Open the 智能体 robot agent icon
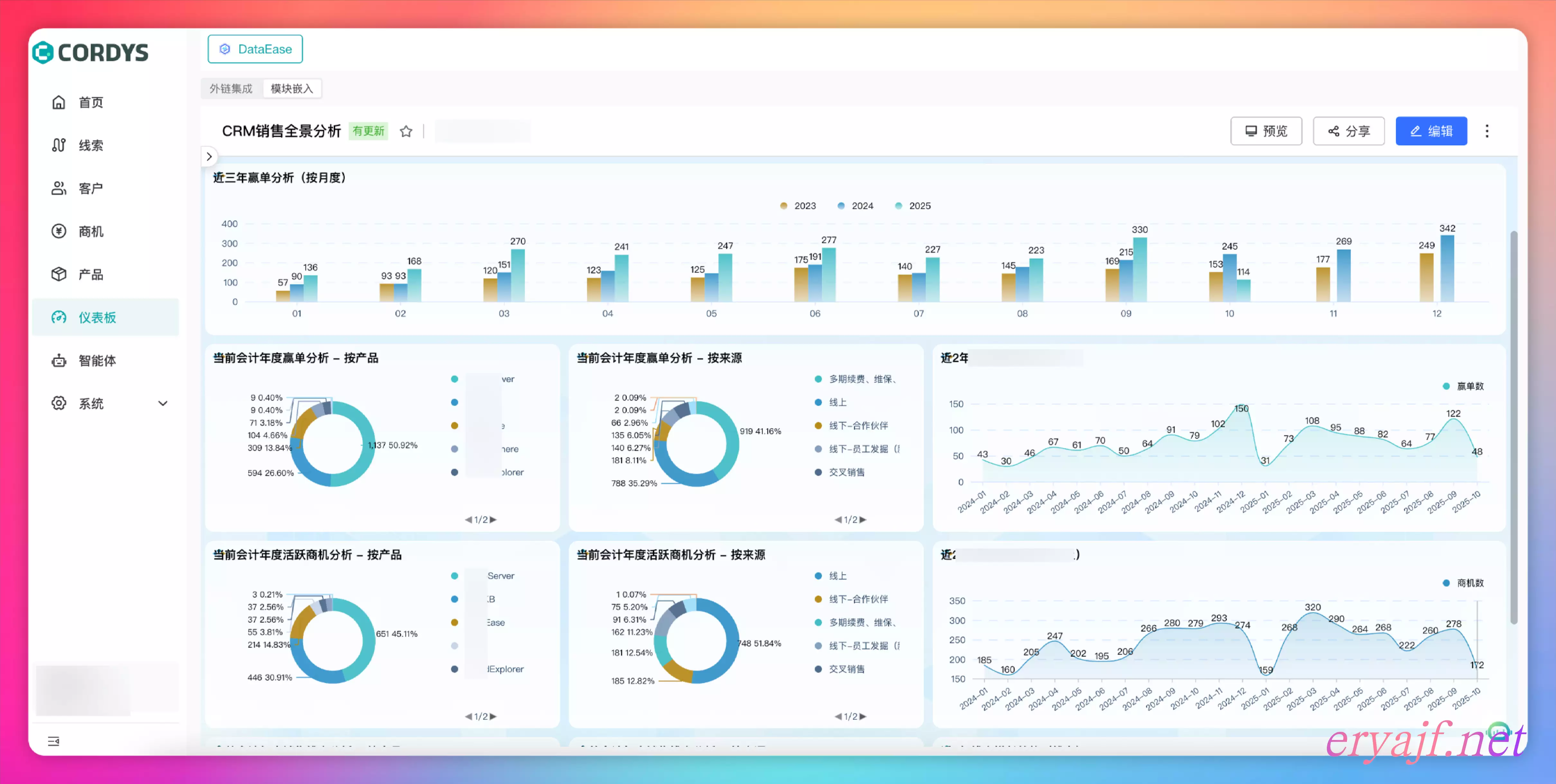The image size is (1556, 784). [x=59, y=360]
